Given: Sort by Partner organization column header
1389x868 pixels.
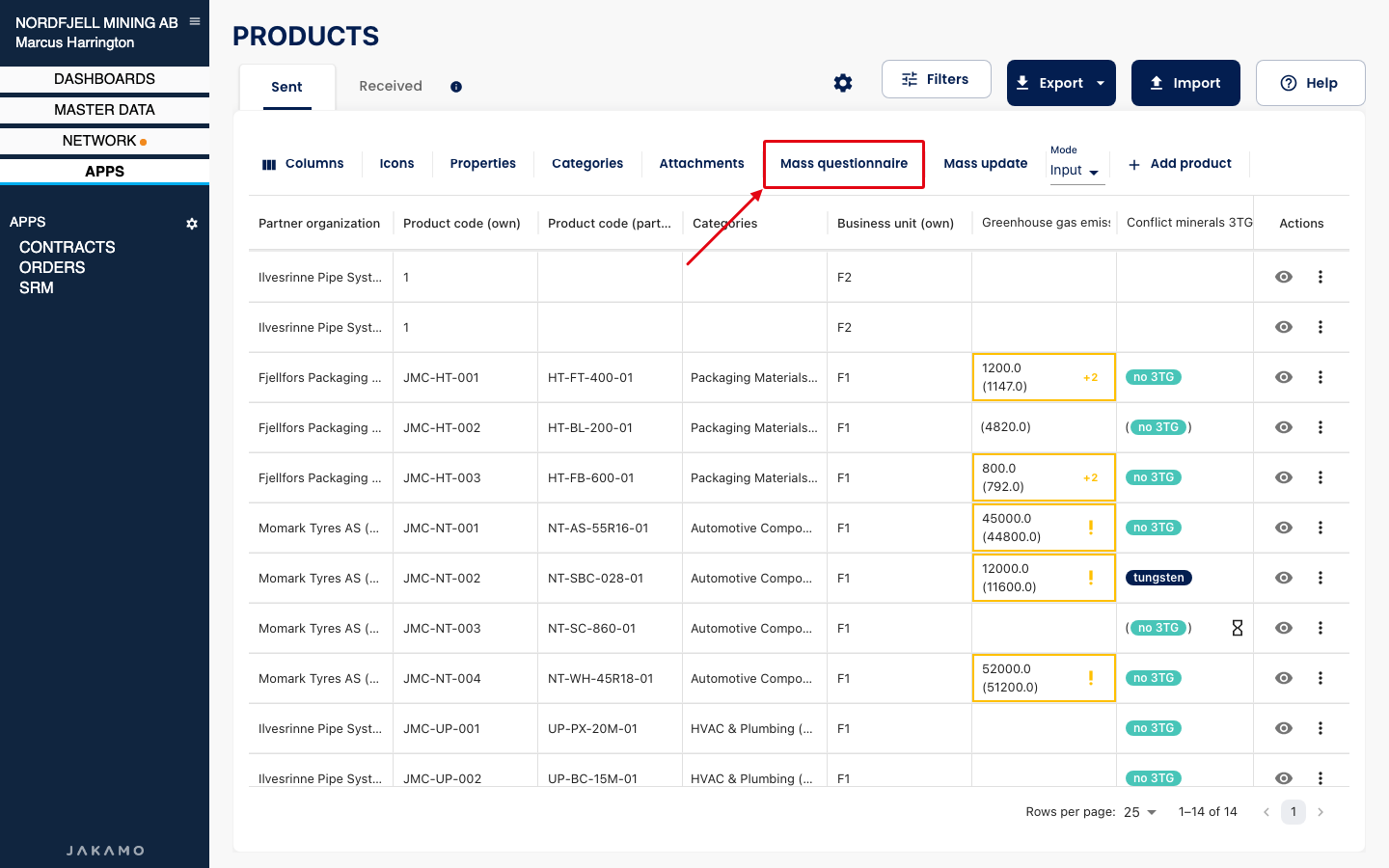Looking at the screenshot, I should pyautogui.click(x=319, y=224).
